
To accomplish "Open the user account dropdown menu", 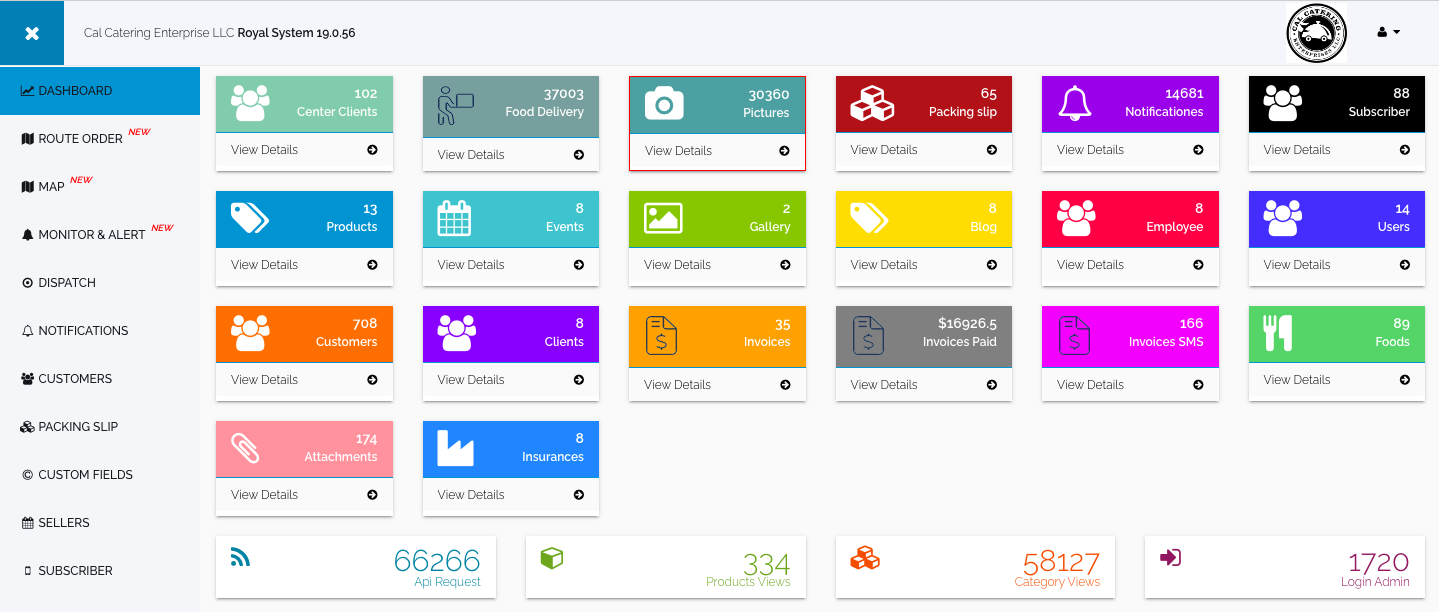I will pos(1388,32).
